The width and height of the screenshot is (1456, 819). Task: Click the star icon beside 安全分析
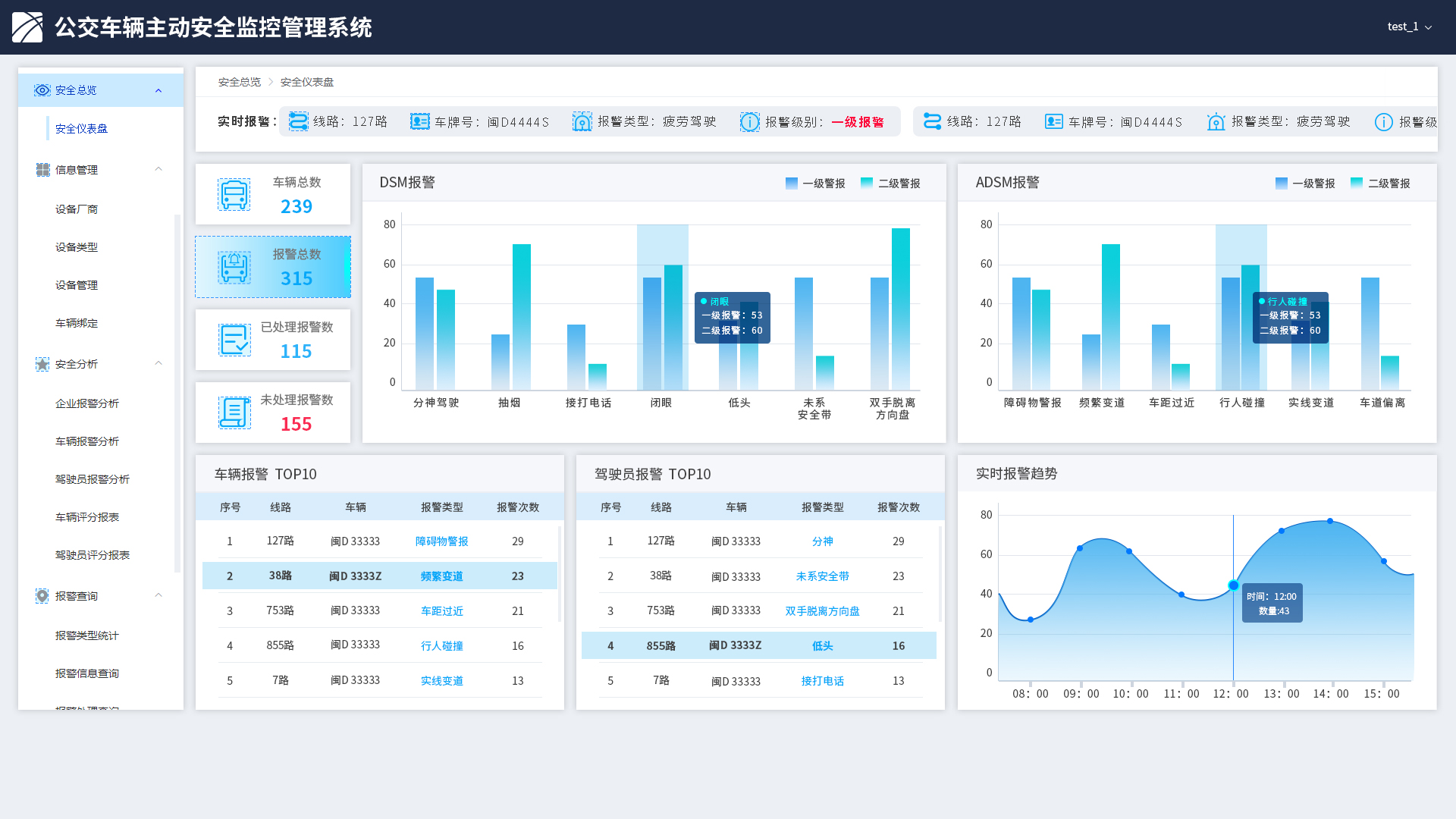point(42,364)
